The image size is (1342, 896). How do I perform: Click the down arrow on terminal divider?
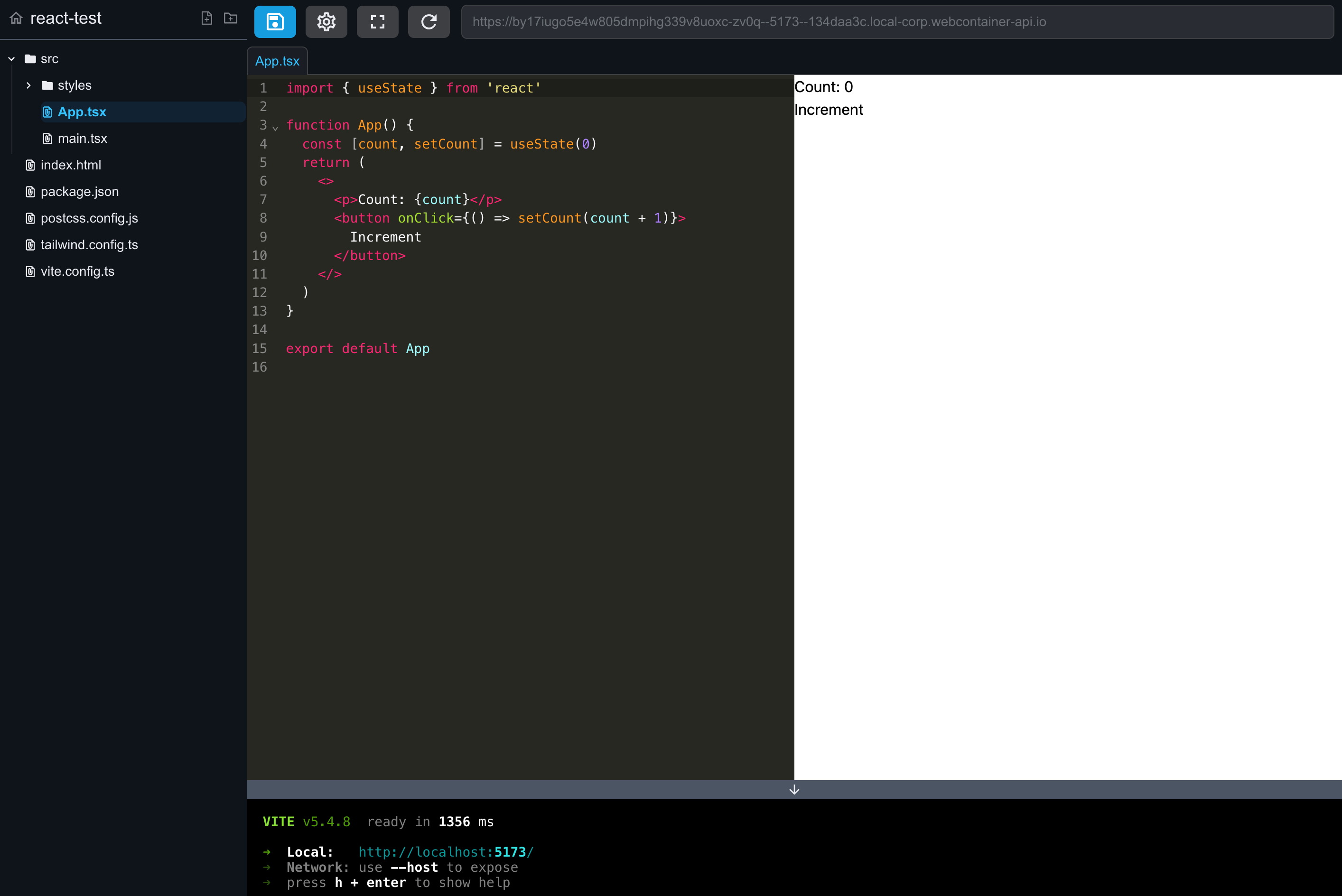click(x=793, y=790)
